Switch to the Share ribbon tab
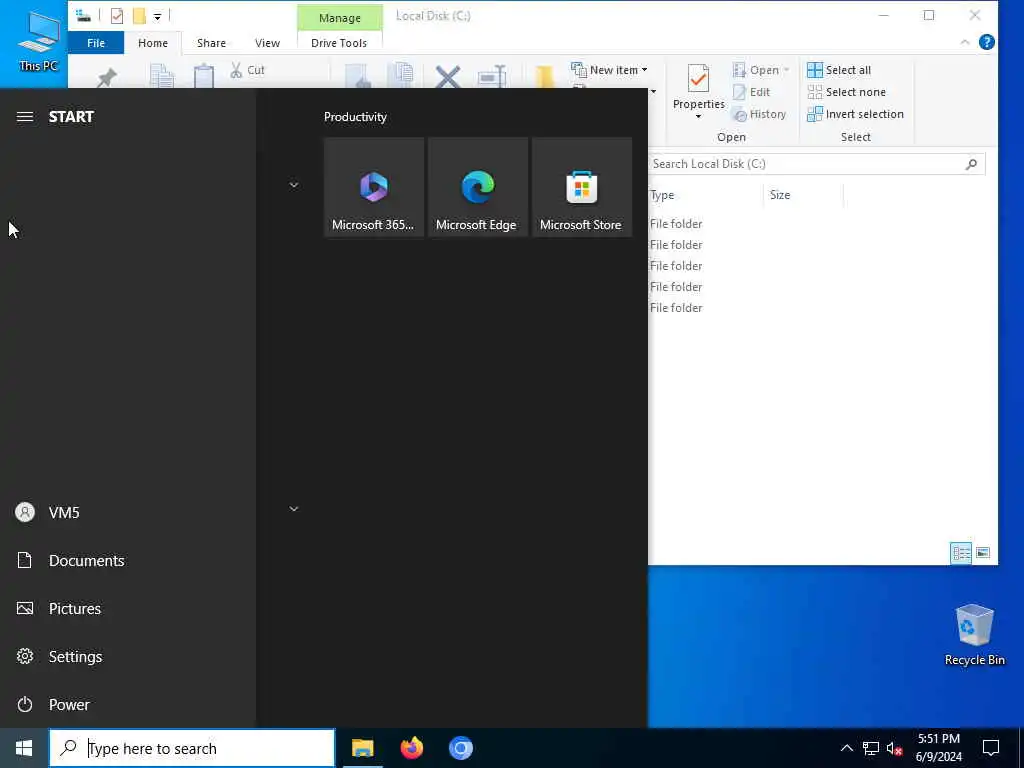 [x=212, y=43]
